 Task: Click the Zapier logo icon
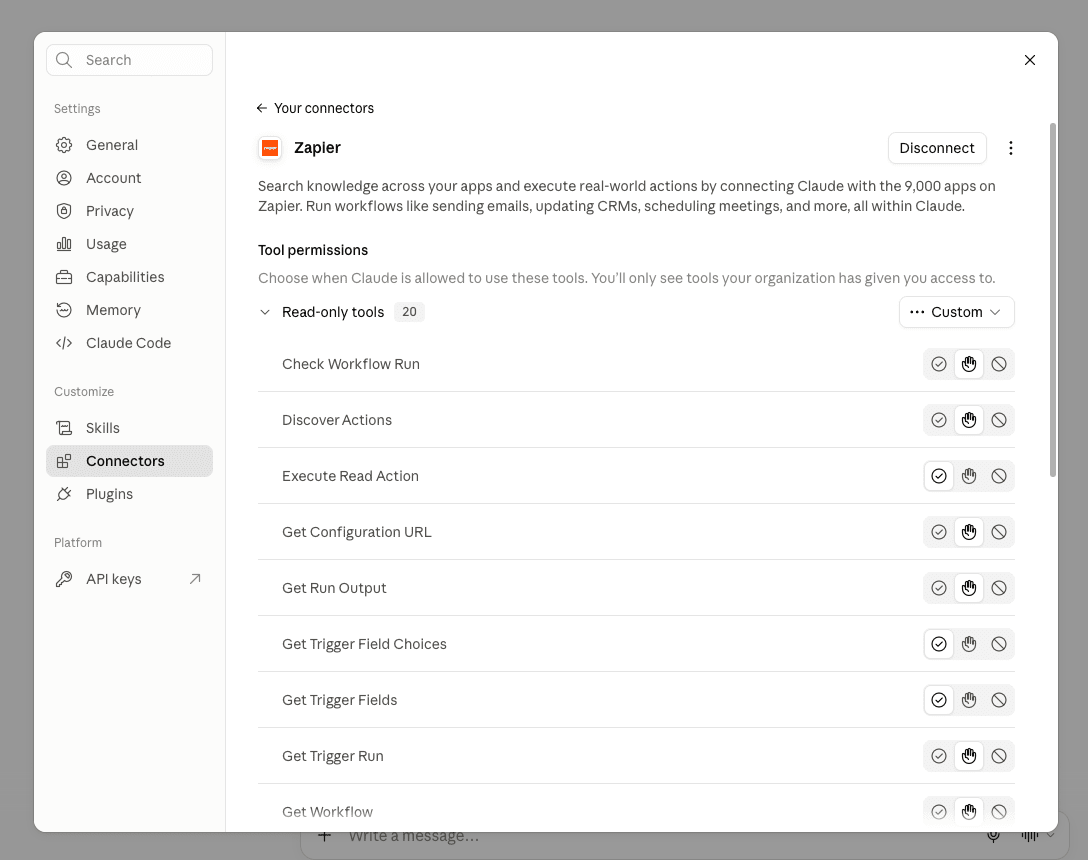pyautogui.click(x=270, y=148)
